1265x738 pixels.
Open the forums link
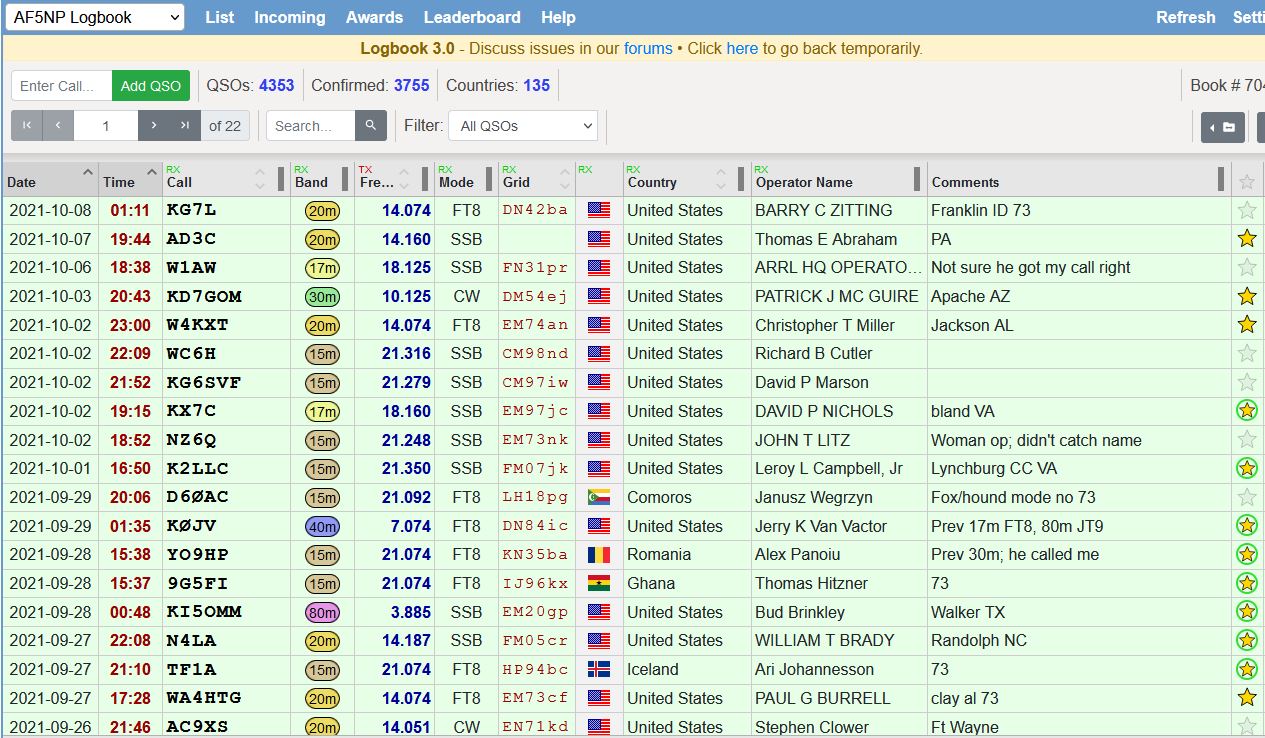(x=647, y=48)
